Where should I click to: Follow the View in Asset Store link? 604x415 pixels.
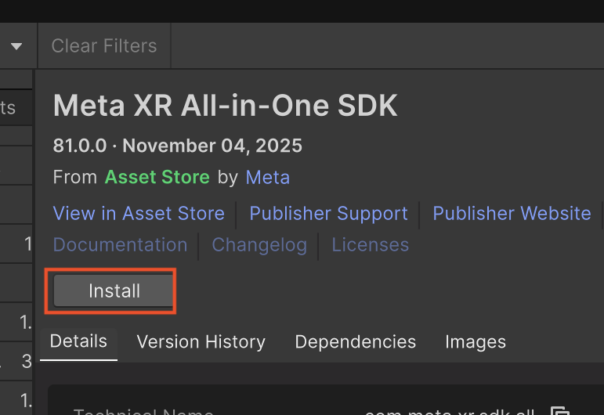pos(138,213)
